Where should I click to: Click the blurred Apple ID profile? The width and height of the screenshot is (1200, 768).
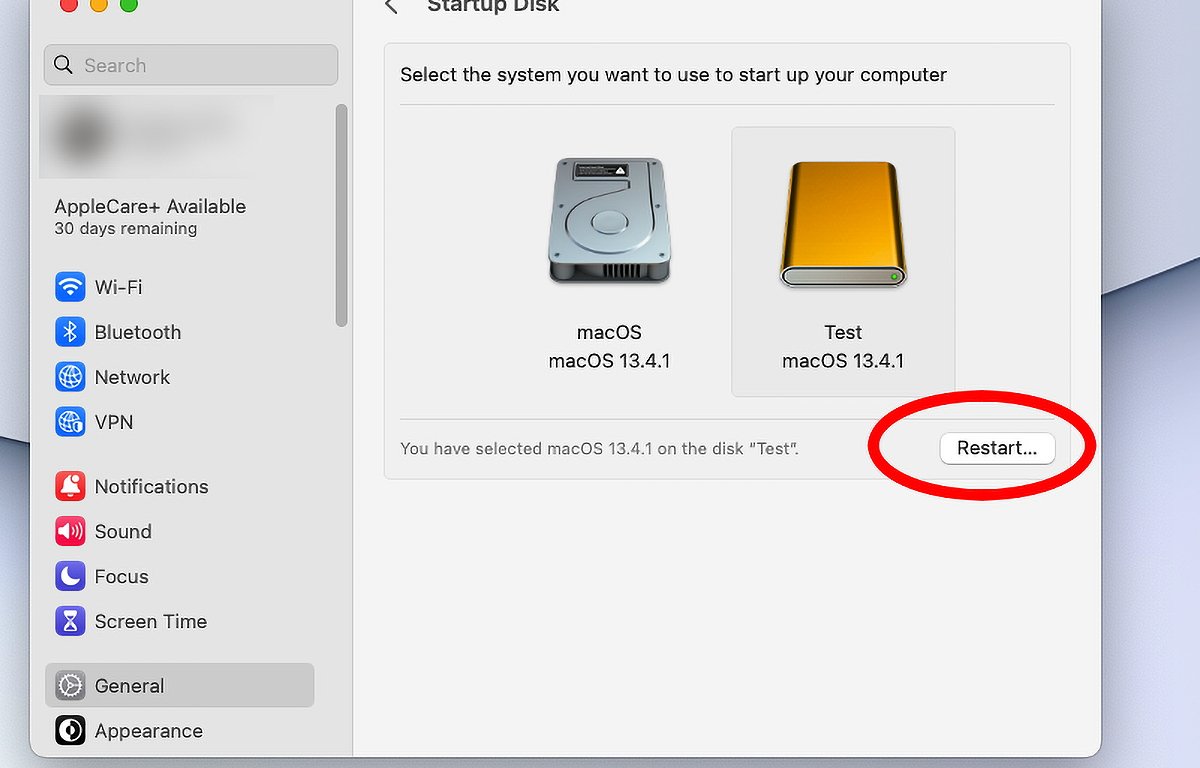[150, 135]
